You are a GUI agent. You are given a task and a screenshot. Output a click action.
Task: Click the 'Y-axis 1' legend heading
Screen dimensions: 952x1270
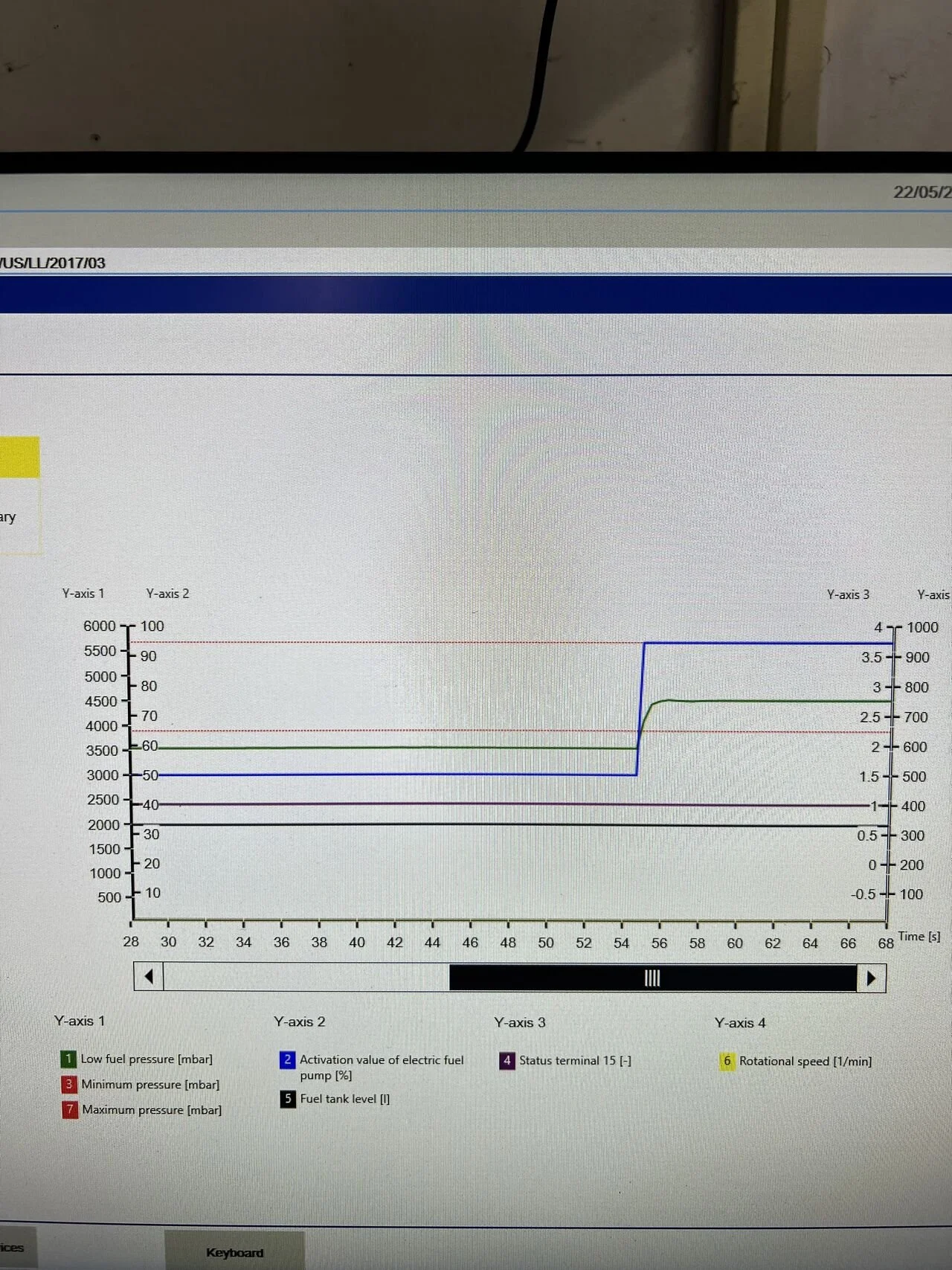(80, 1021)
